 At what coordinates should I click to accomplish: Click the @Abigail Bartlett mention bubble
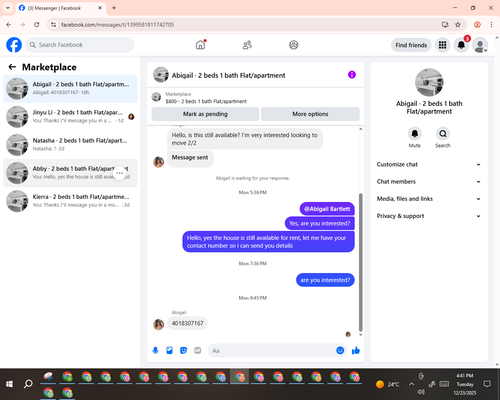point(327,209)
